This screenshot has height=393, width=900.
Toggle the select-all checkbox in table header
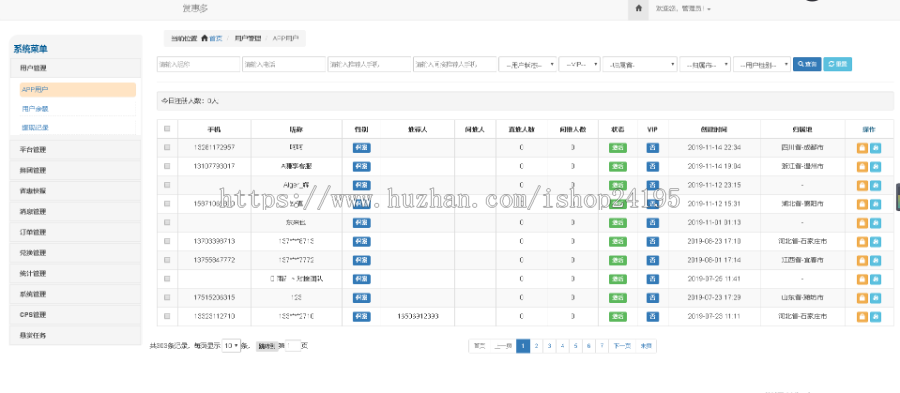tap(167, 129)
